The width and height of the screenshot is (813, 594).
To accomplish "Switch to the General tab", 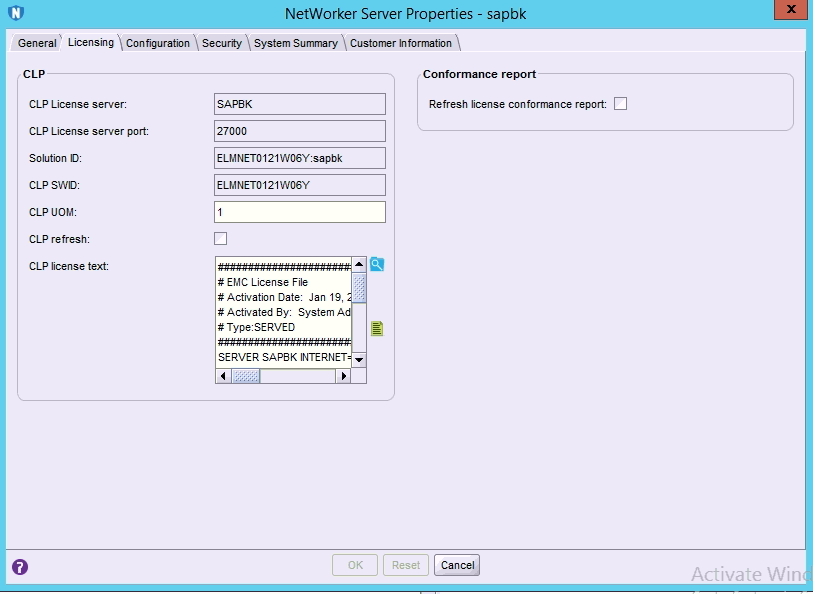I will [x=37, y=43].
